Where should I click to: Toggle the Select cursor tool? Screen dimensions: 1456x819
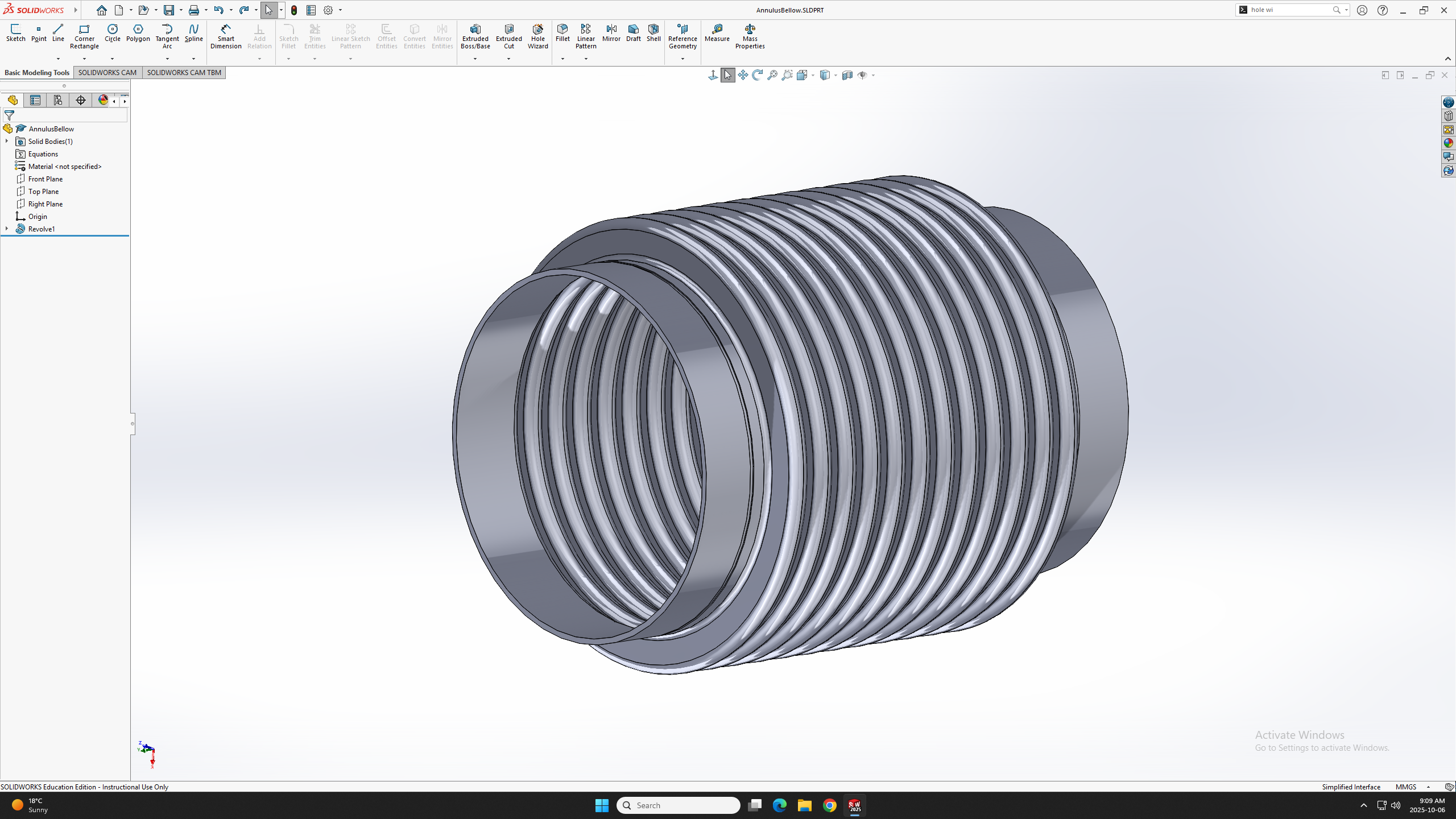coord(268,10)
